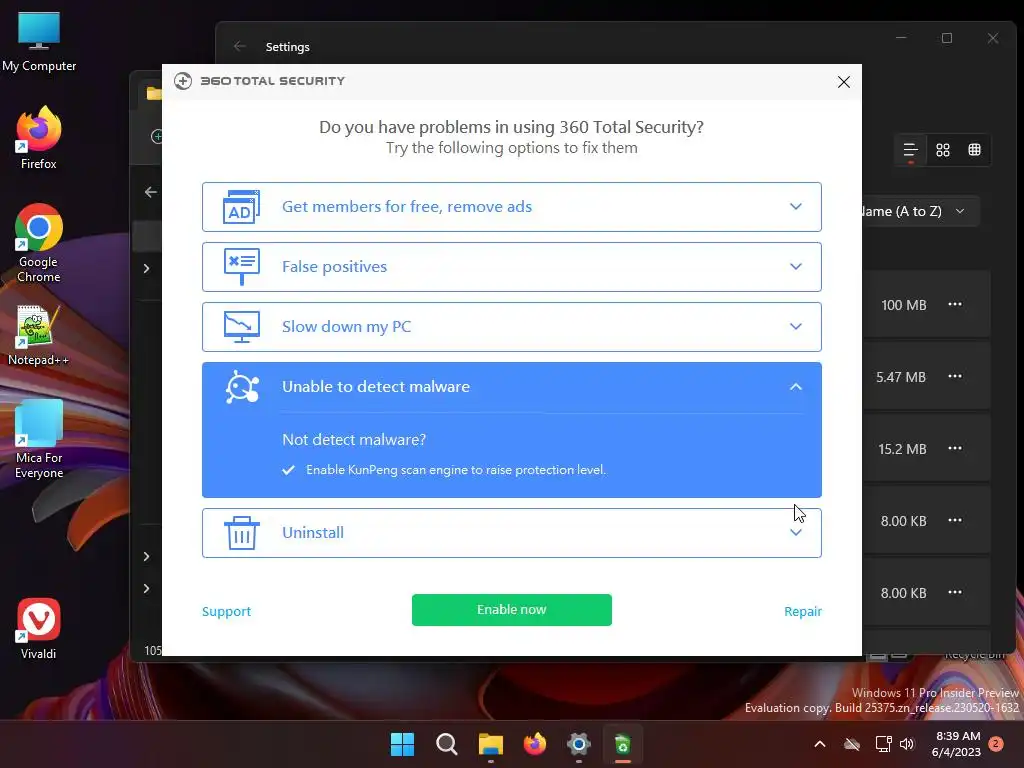Click the volume speaker tray icon
This screenshot has width=1024, height=768.
coord(906,744)
